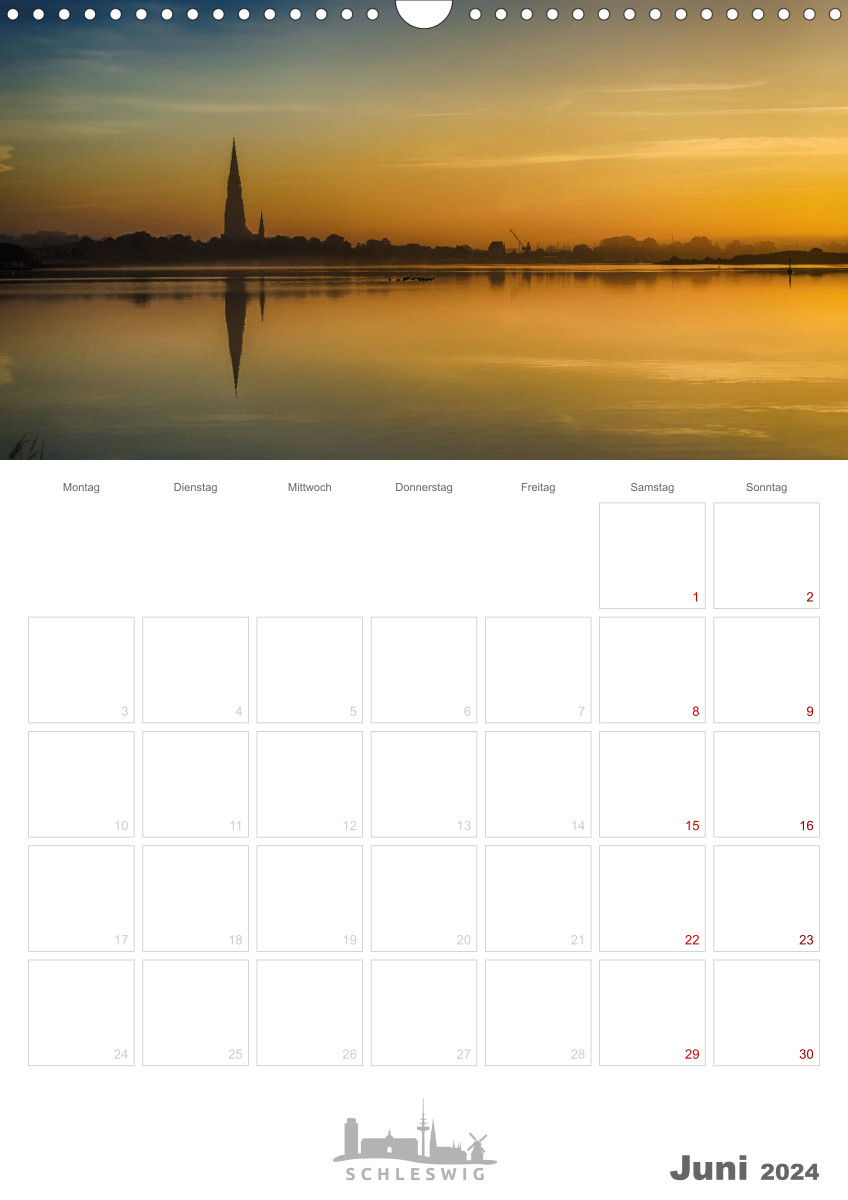Select the Sunday cell numbered 30
Viewport: 848px width, 1200px height.
pyautogui.click(x=766, y=1013)
